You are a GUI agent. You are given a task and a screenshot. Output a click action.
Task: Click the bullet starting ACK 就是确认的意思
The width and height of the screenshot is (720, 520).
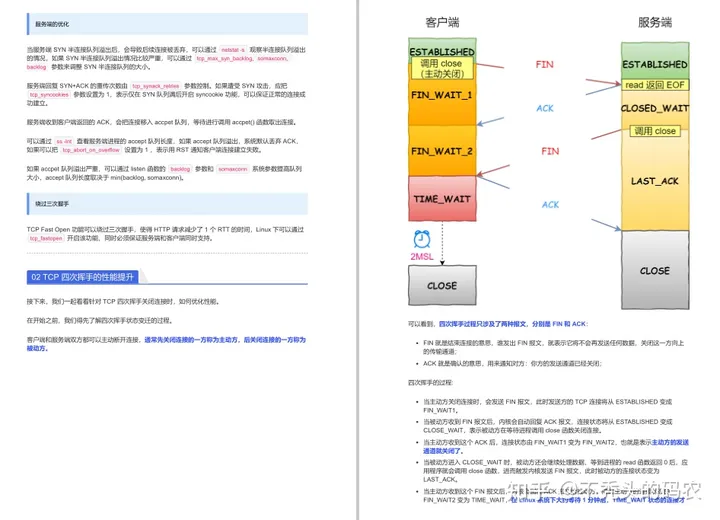pos(512,363)
